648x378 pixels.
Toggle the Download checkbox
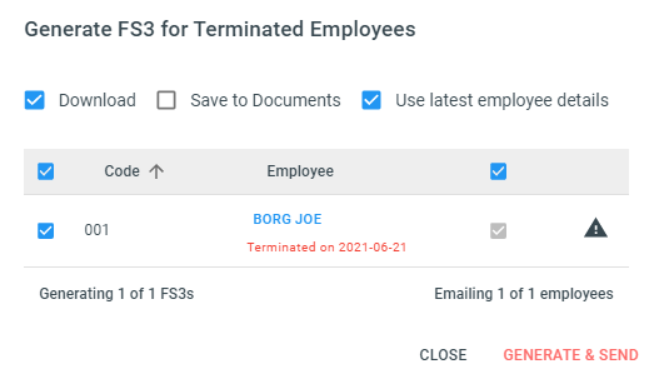pyautogui.click(x=34, y=100)
